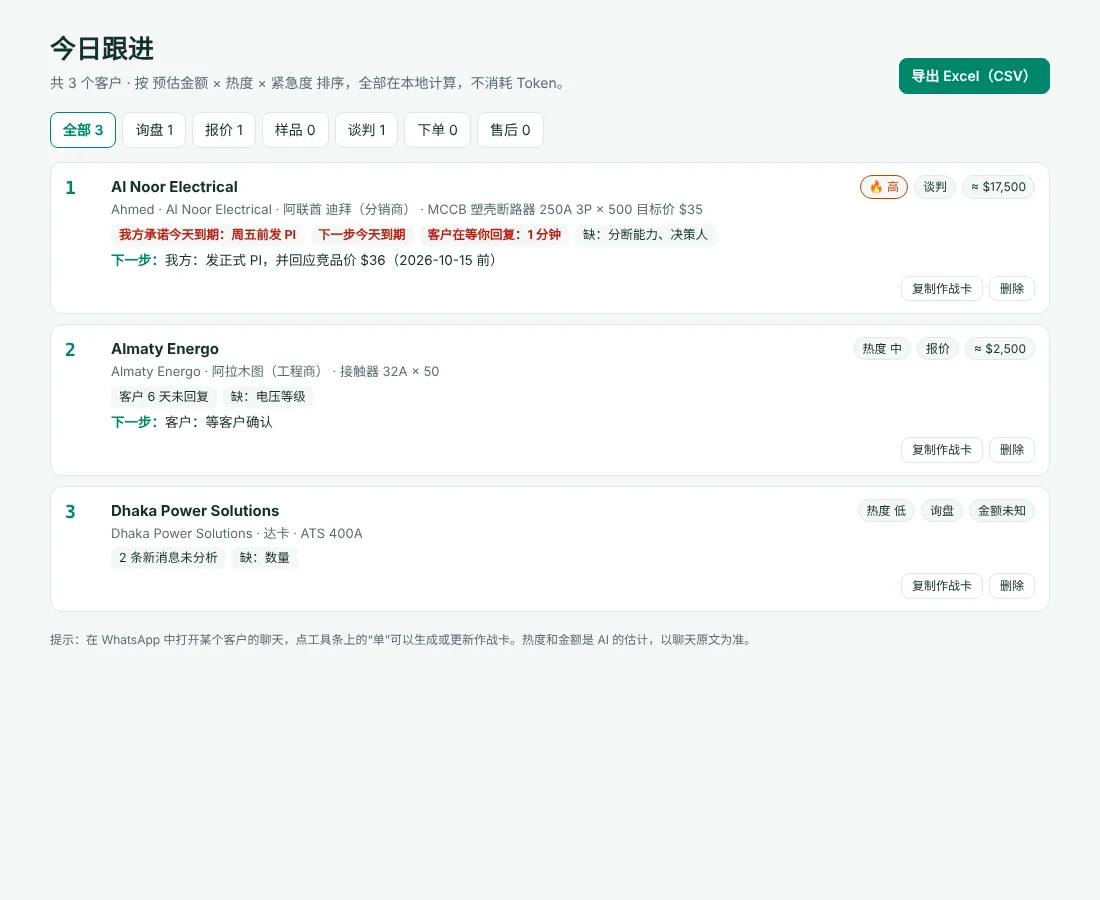This screenshot has height=900, width=1100.
Task: Delete the Almaty Energo customer card
Action: (1012, 450)
